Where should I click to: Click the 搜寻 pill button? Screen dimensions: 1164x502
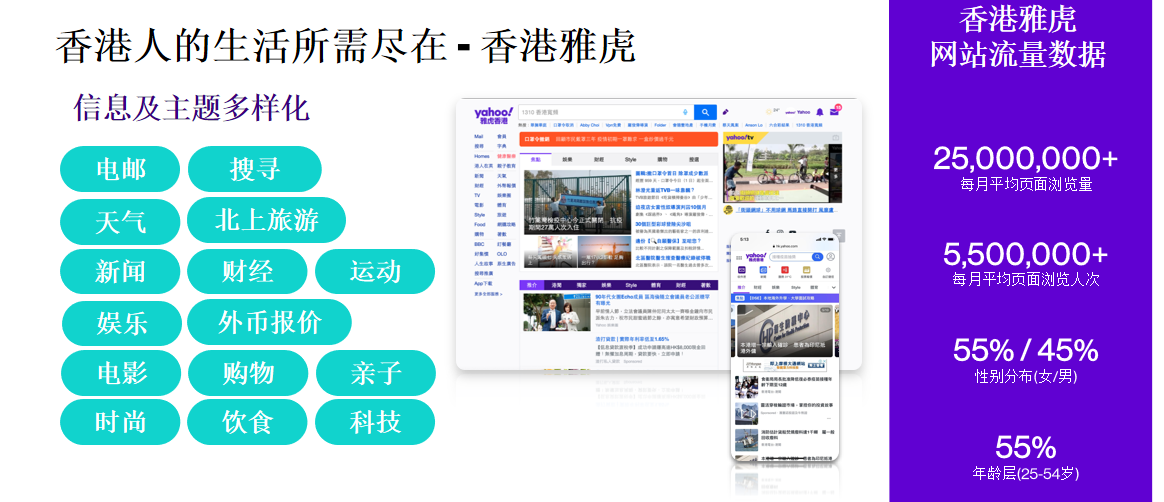click(x=255, y=169)
